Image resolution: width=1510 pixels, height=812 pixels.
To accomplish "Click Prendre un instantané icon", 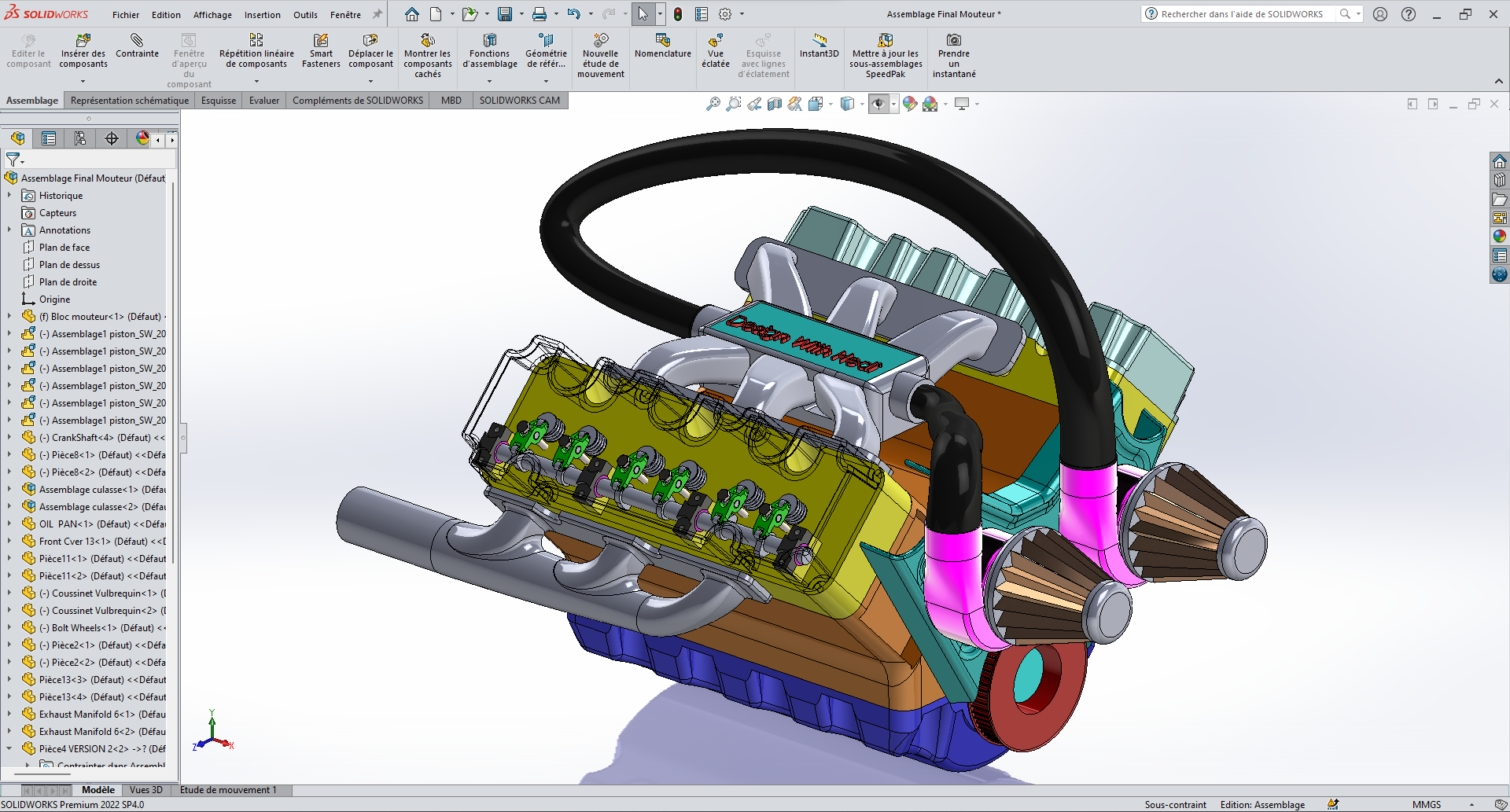I will coord(953,41).
